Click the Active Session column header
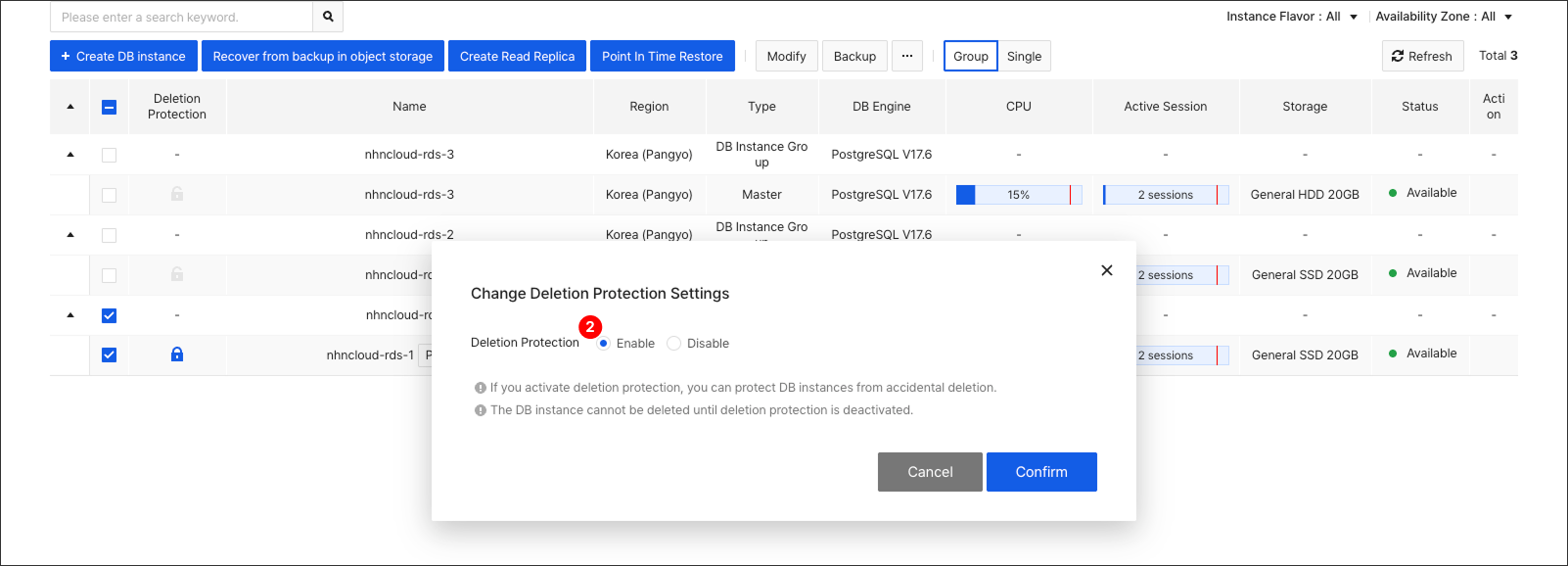 (x=1165, y=107)
